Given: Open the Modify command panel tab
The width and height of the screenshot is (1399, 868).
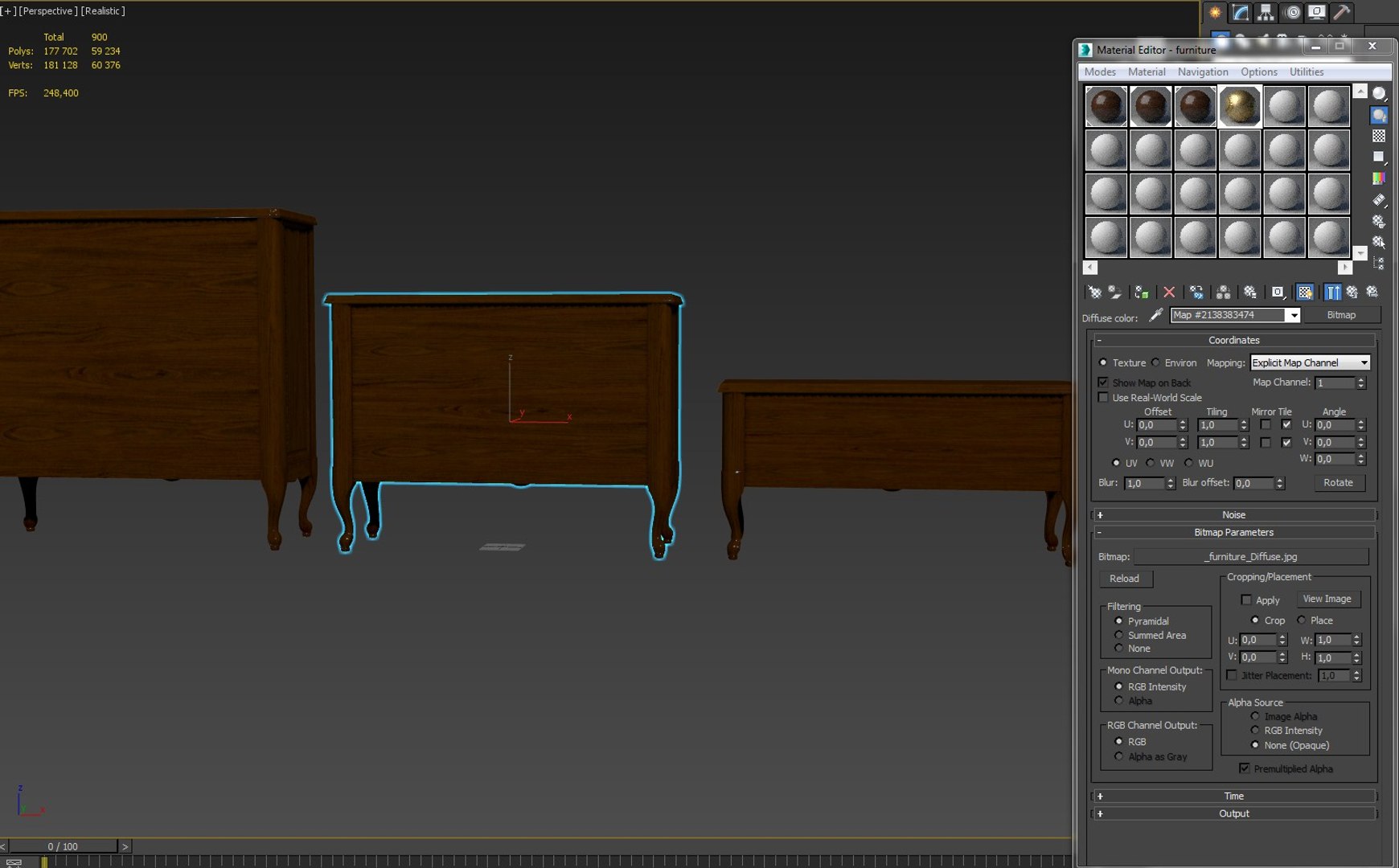Looking at the screenshot, I should tap(1241, 12).
